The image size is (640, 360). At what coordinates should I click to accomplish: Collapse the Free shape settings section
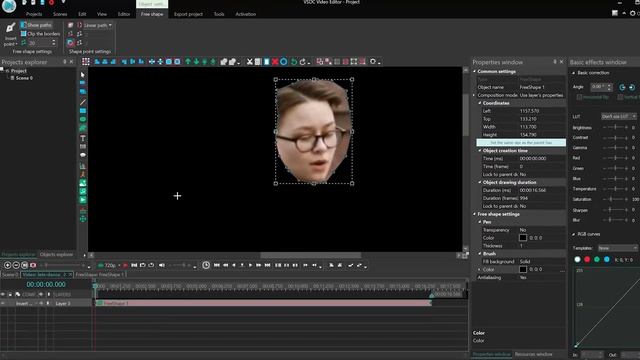pyautogui.click(x=475, y=214)
